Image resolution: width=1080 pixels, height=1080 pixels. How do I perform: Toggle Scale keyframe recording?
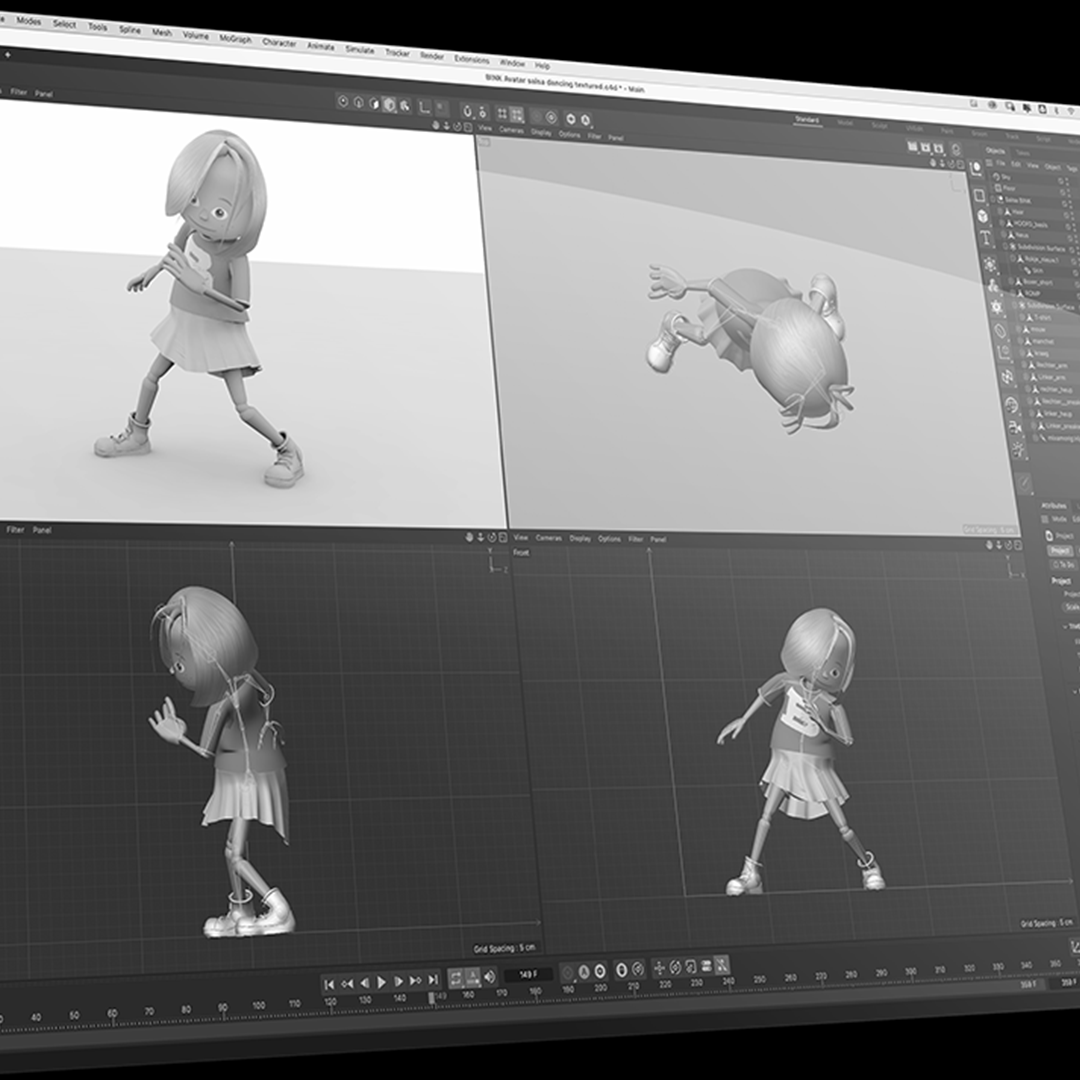[690, 967]
